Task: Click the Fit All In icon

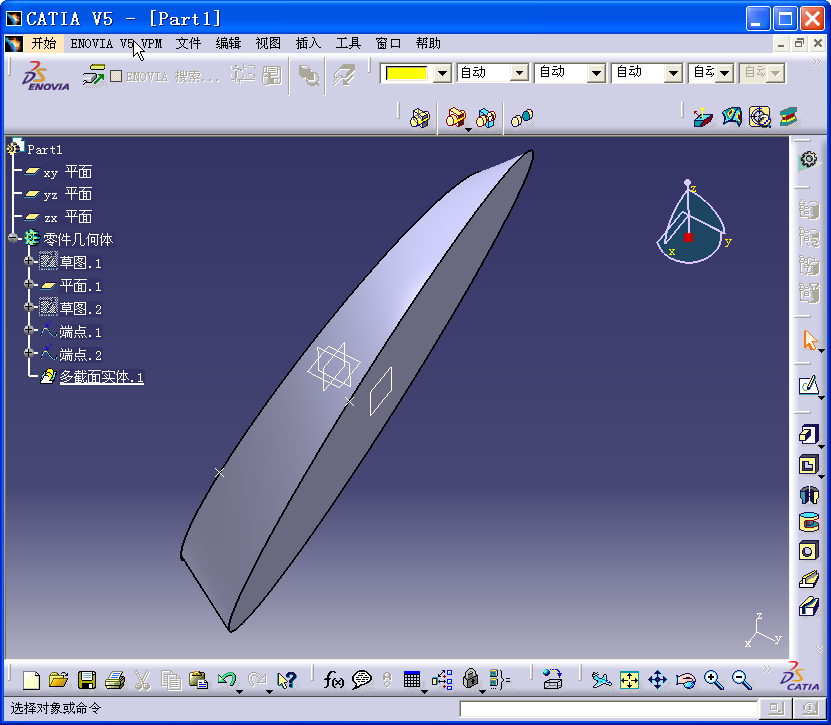Action: [629, 679]
